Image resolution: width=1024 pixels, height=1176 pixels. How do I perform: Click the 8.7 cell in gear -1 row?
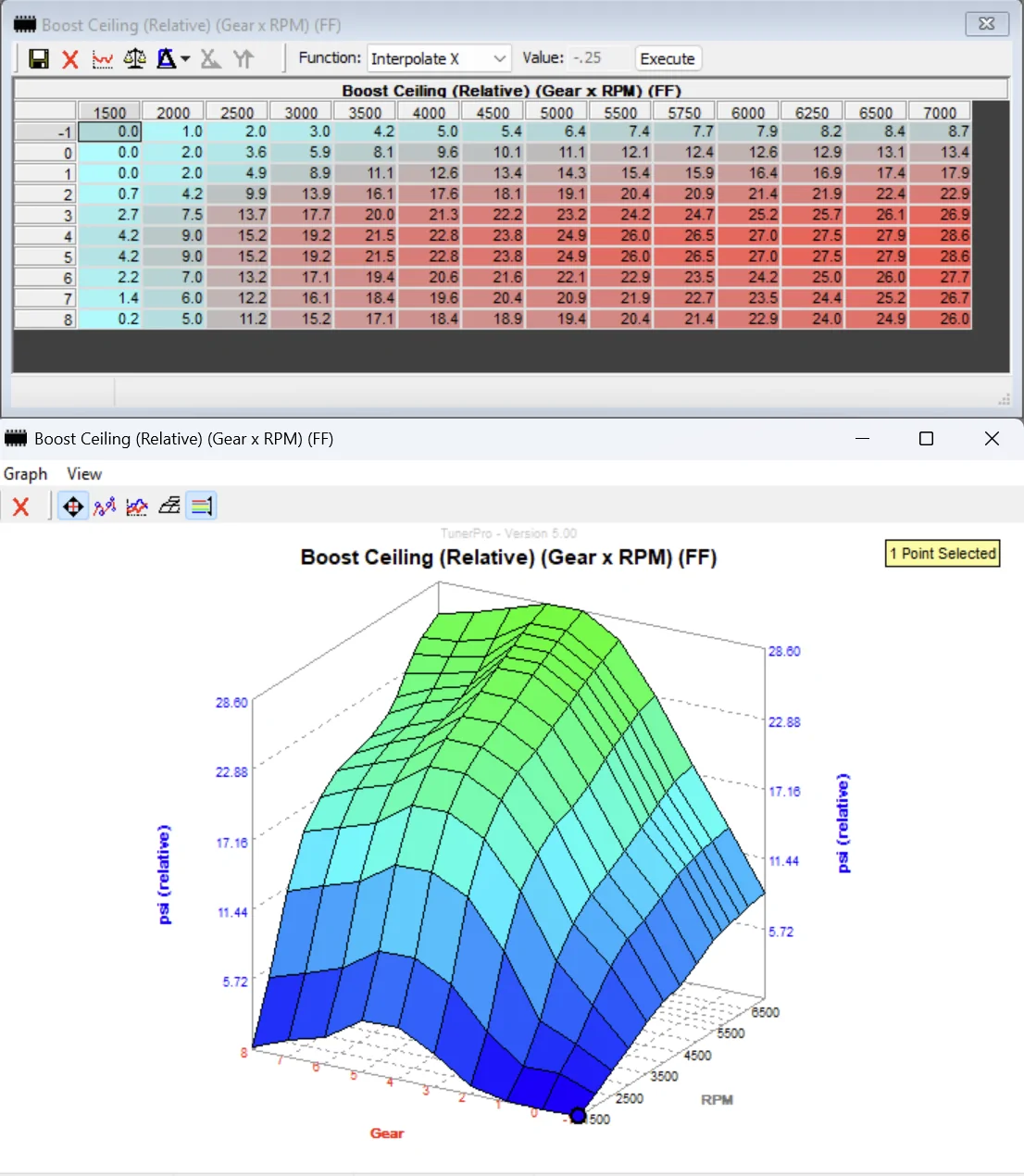[x=940, y=131]
